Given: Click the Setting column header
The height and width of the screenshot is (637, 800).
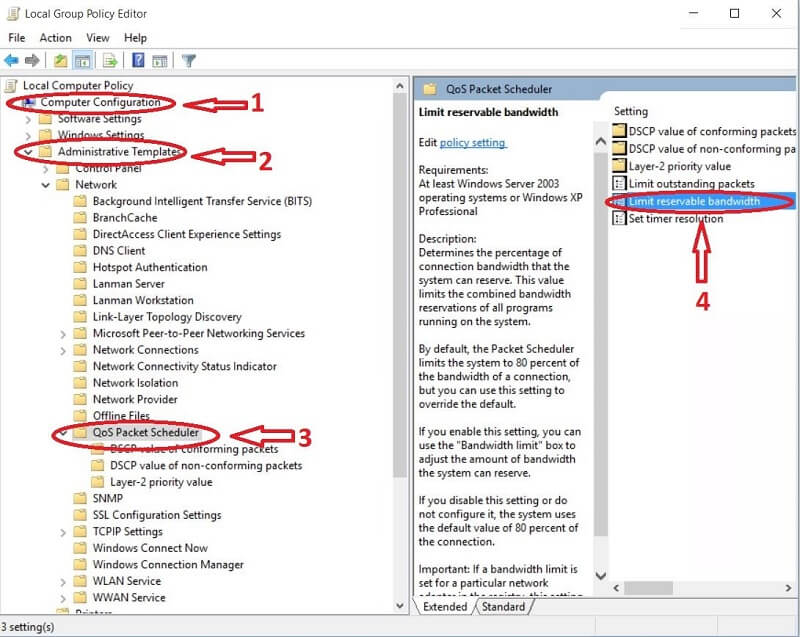Looking at the screenshot, I should 631,111.
